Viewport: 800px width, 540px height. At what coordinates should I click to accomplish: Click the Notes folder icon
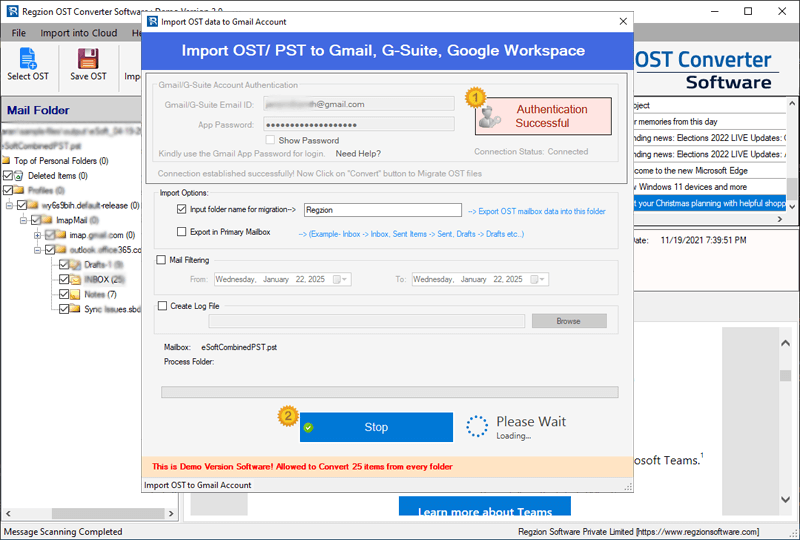coord(76,294)
